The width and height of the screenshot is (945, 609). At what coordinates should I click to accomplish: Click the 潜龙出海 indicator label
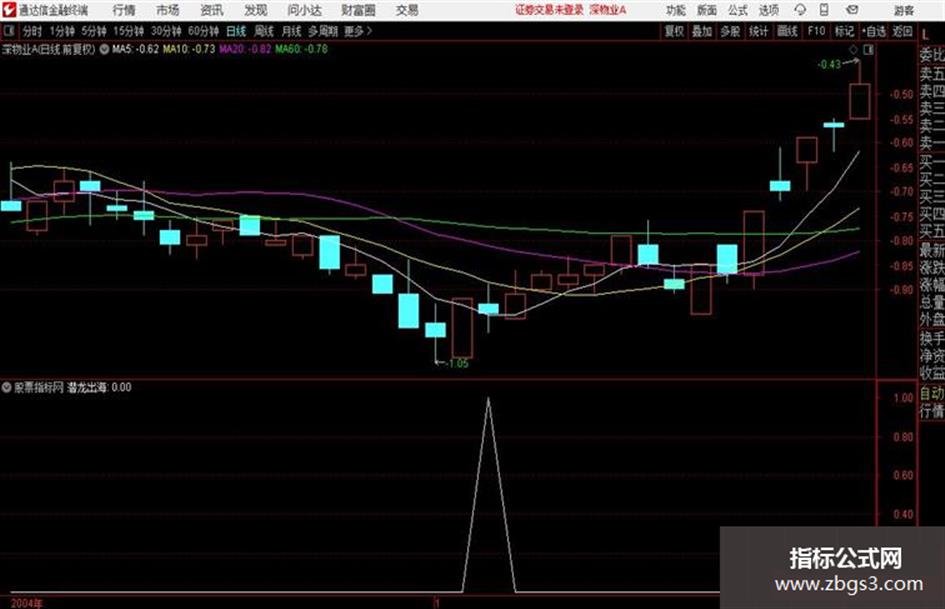click(87, 388)
